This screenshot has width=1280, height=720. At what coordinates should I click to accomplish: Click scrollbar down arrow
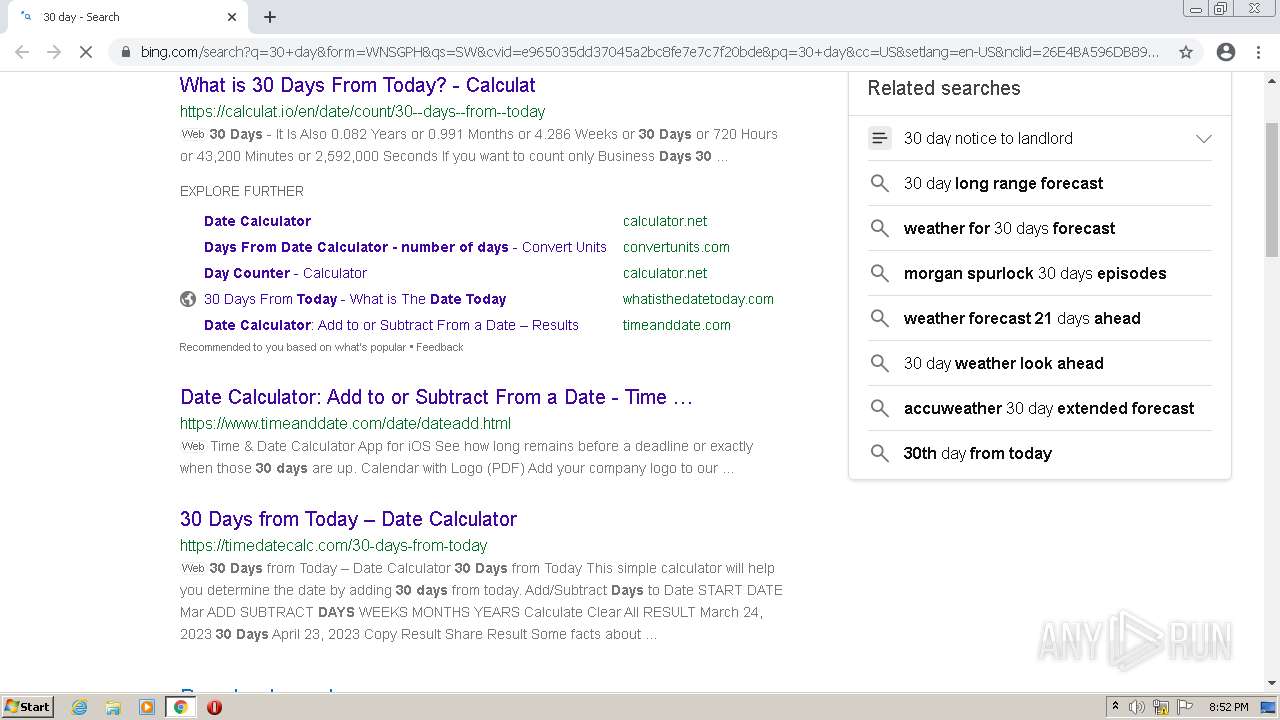[1272, 684]
